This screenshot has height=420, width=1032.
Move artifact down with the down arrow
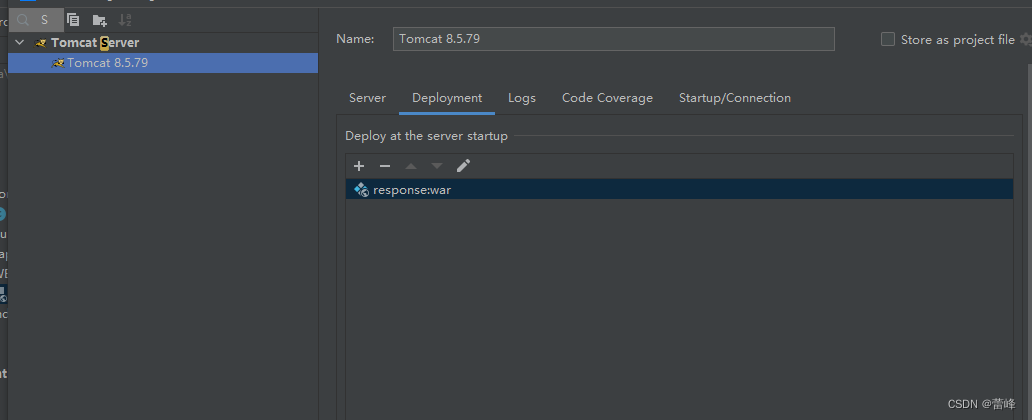pyautogui.click(x=437, y=166)
